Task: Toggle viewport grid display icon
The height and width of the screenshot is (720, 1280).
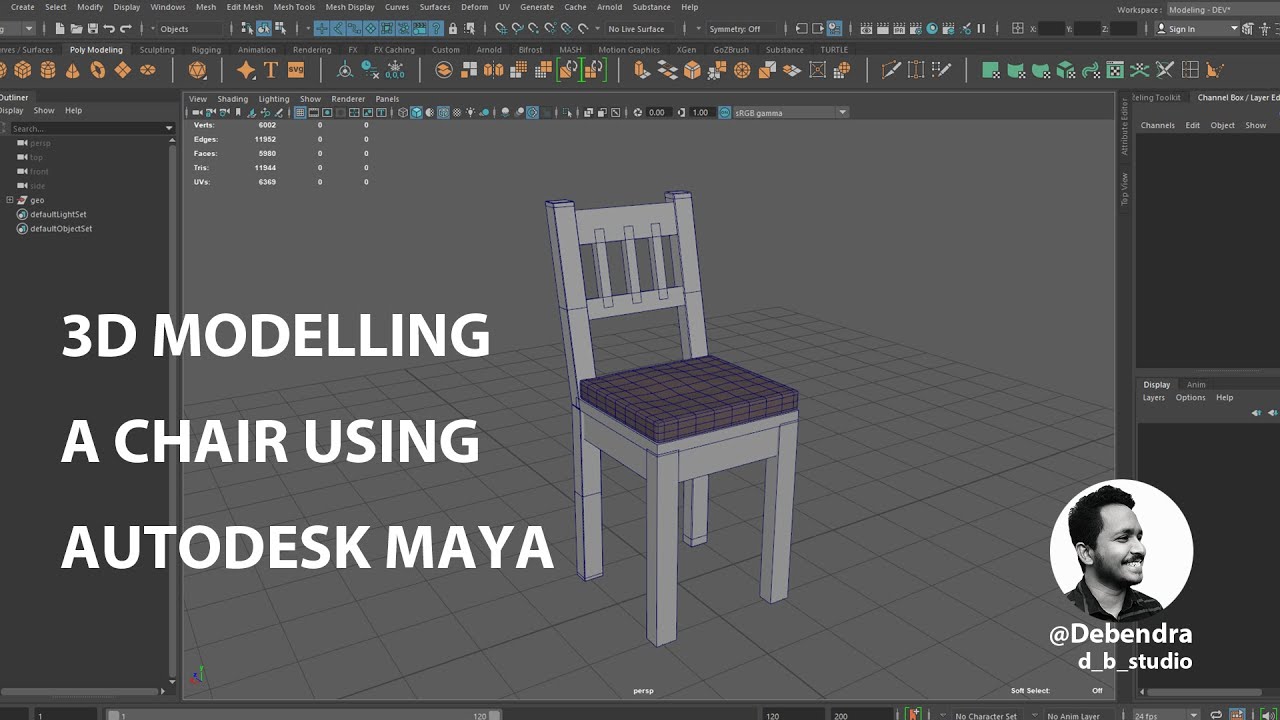Action: (300, 113)
